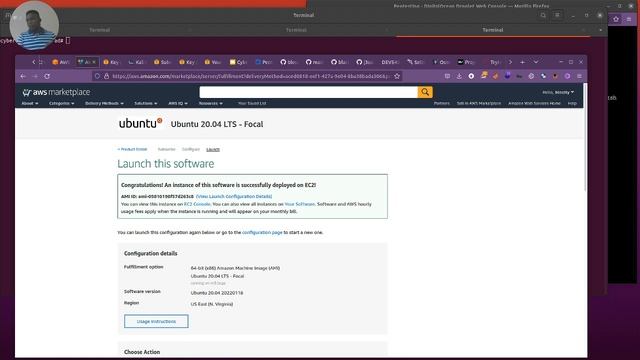Open the Partners nav link
Image resolution: width=640 pixels, height=360 pixels.
[442, 103]
